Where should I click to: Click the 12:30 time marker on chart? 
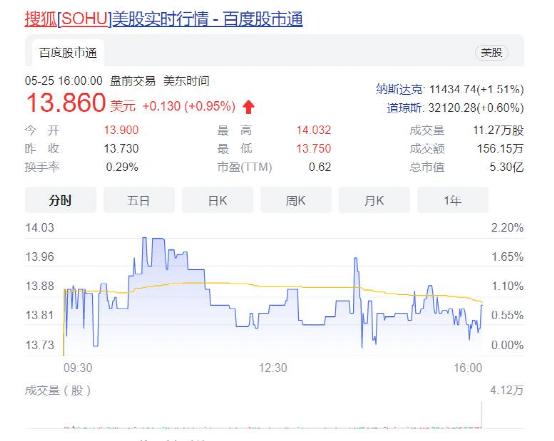tap(273, 368)
